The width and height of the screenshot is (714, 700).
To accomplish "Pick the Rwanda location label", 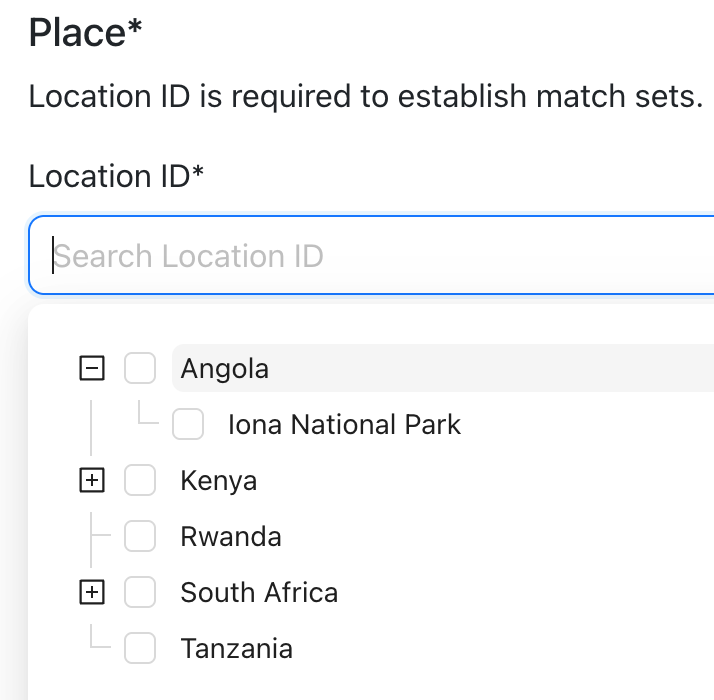I will (x=231, y=537).
